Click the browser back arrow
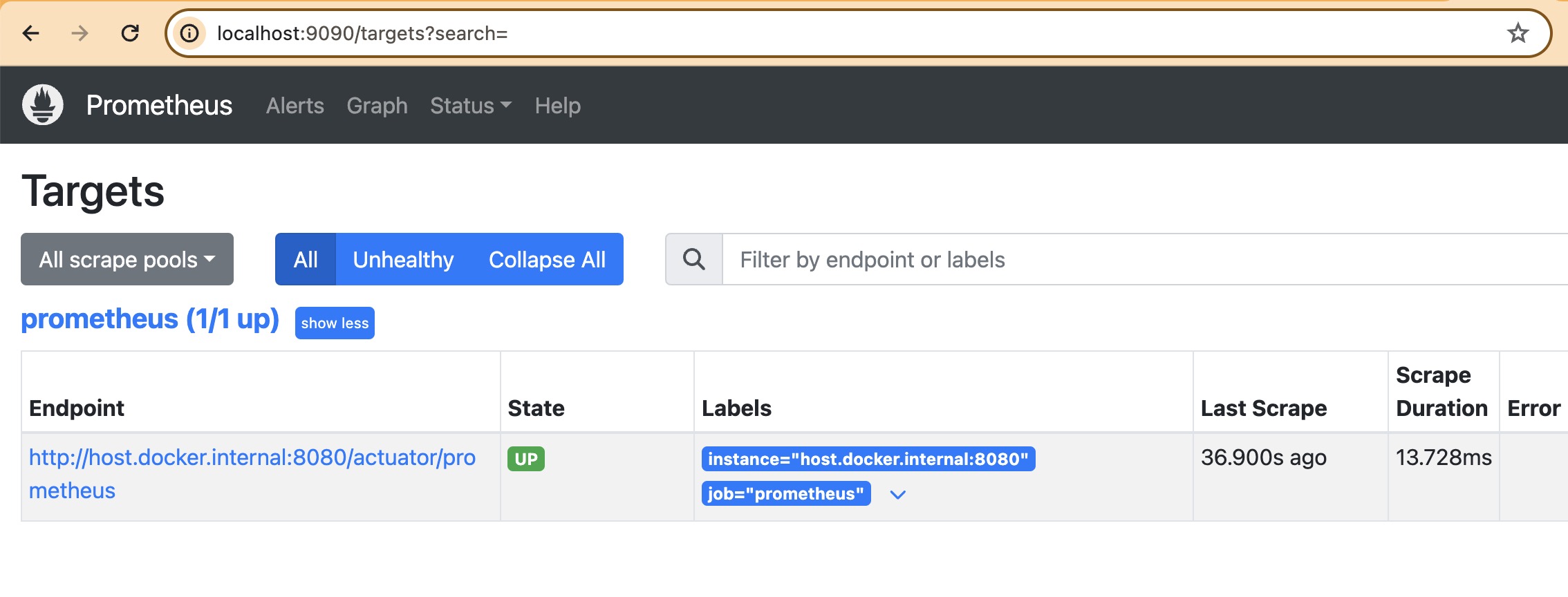Viewport: 1568px width, 597px height. pos(31,33)
